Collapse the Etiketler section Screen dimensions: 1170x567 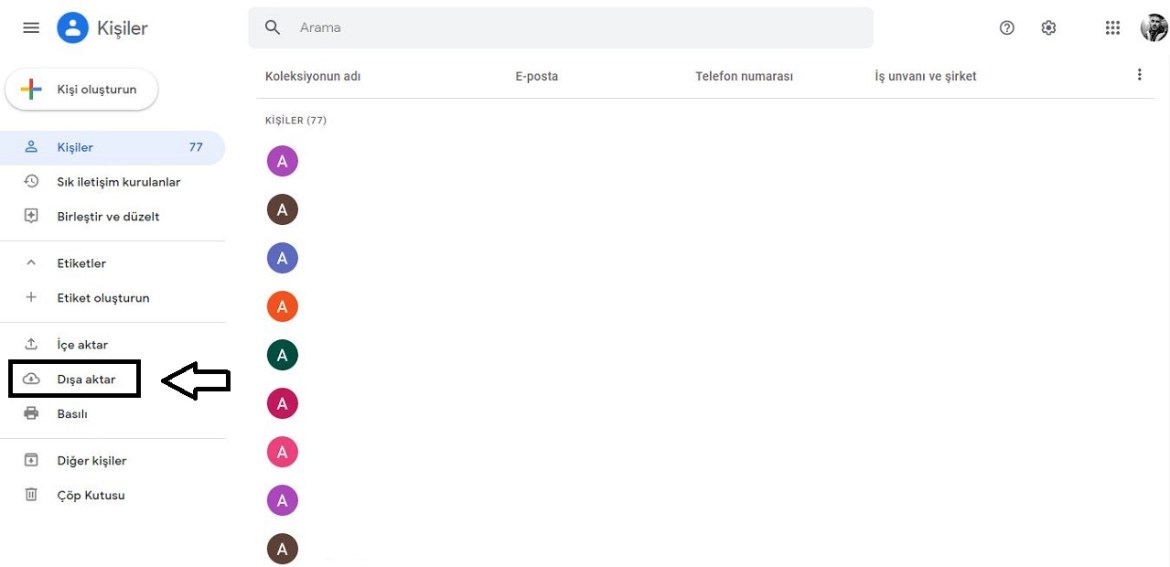(31, 263)
